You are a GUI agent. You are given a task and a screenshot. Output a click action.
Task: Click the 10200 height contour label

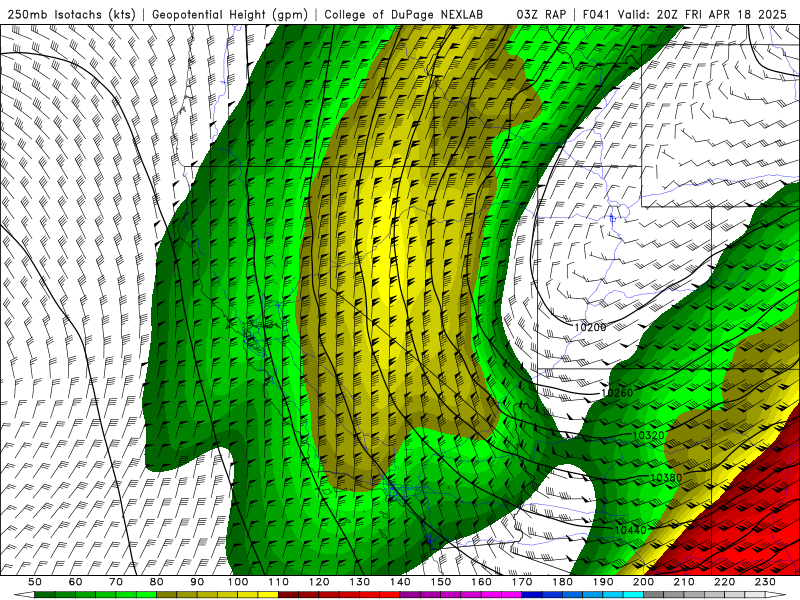pos(590,327)
